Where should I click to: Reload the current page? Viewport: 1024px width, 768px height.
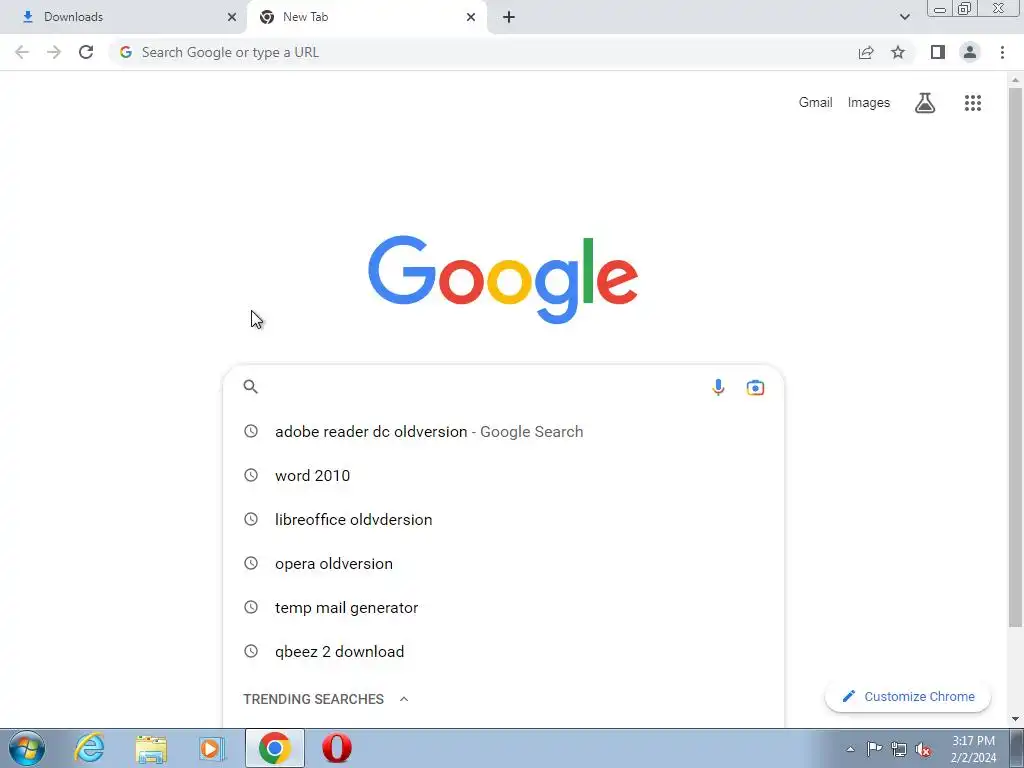[86, 52]
